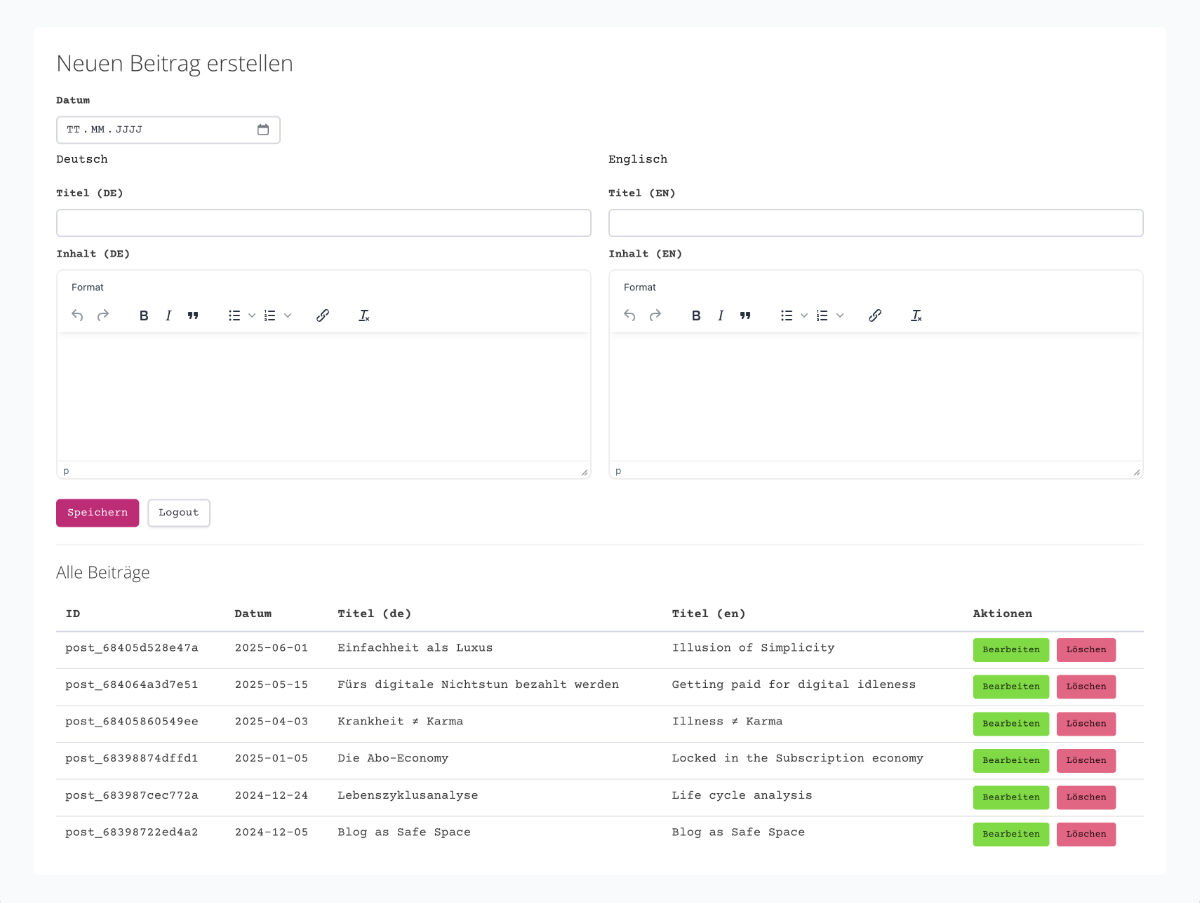The image size is (1200, 903).
Task: Edit the Die Abo-Economy post
Action: tap(1011, 760)
